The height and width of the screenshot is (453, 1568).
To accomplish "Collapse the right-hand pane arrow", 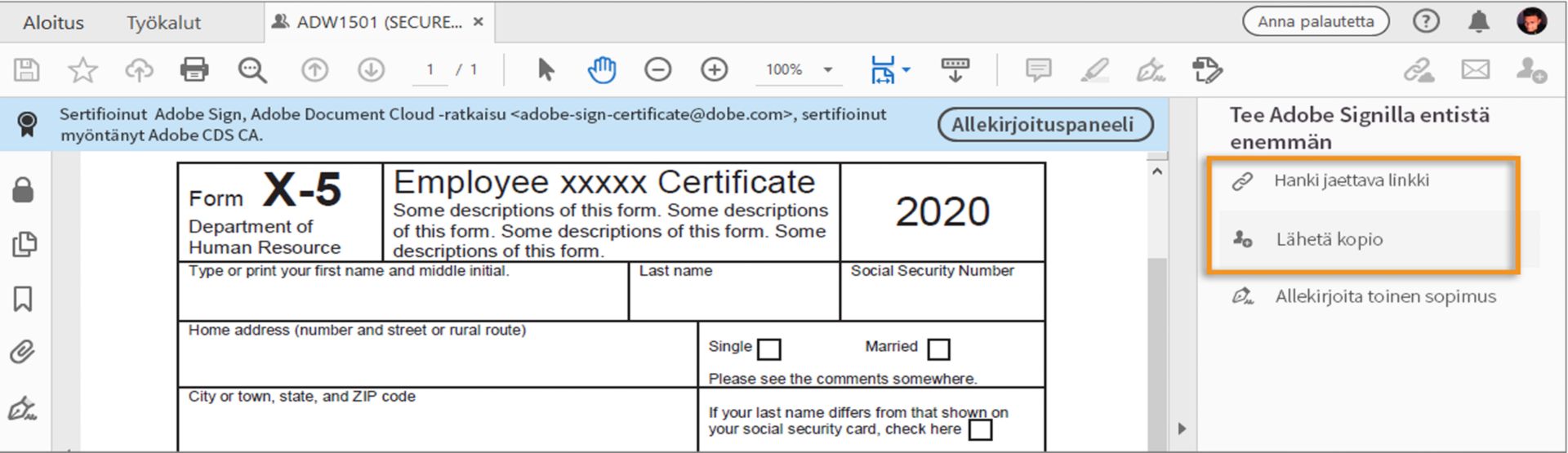I will [1182, 429].
